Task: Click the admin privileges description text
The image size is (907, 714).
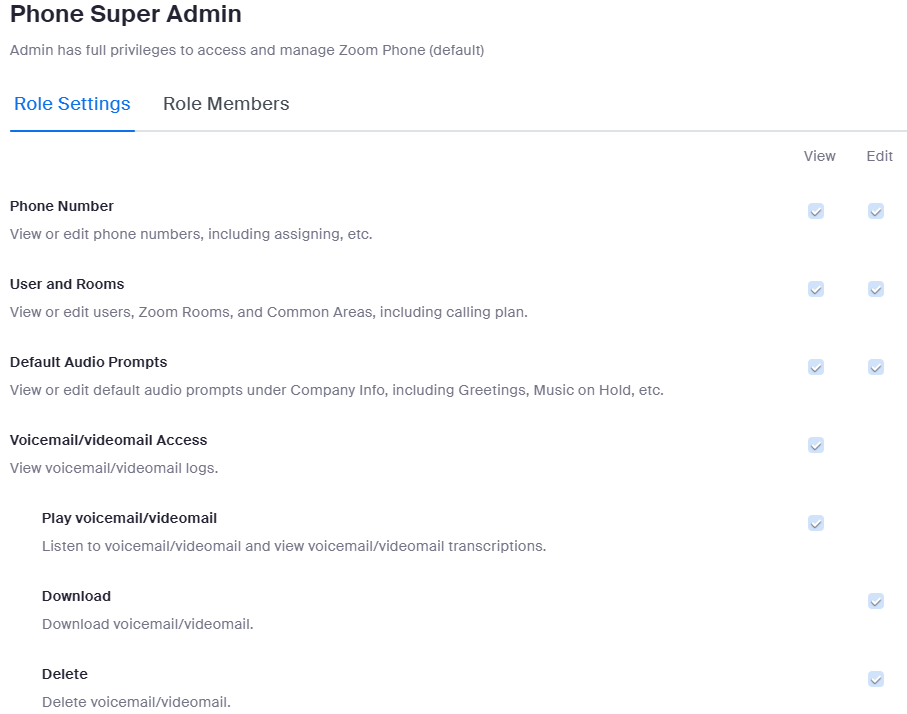Action: click(x=247, y=50)
